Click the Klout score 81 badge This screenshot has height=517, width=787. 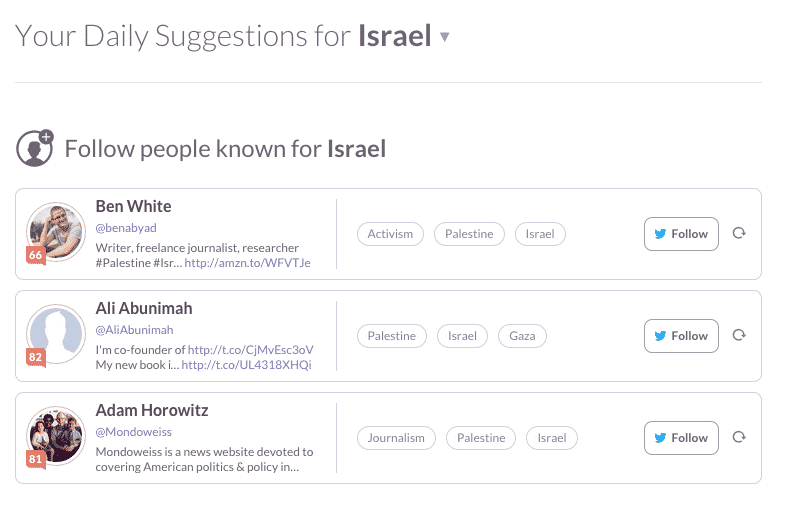(36, 459)
